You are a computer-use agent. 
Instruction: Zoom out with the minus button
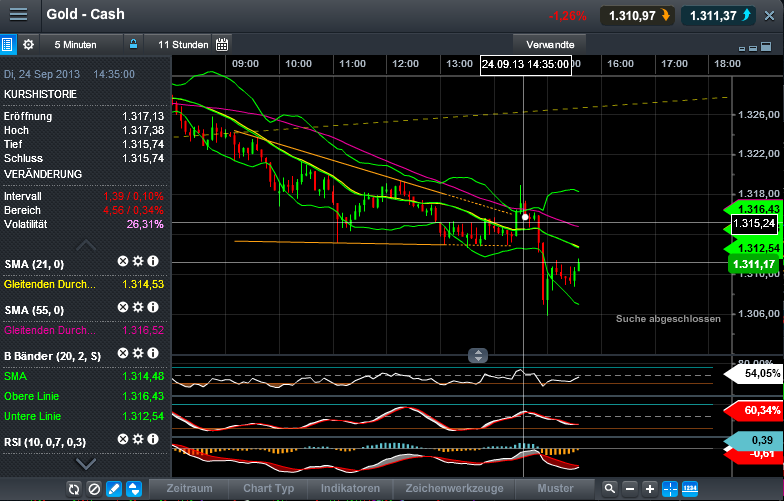[630, 489]
